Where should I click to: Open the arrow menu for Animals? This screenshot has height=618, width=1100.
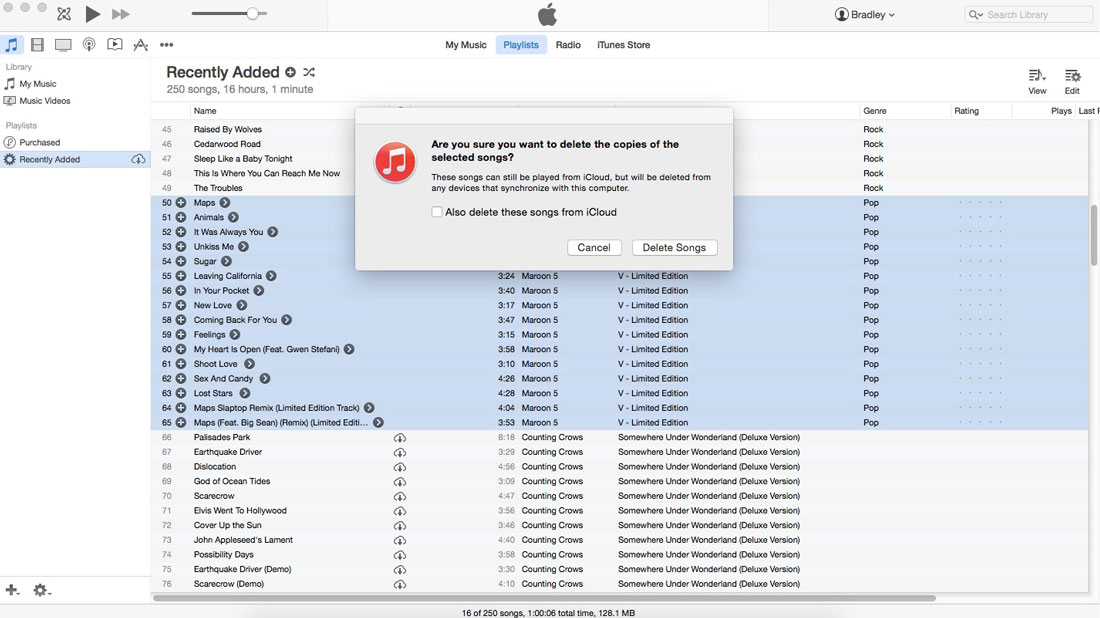234,217
